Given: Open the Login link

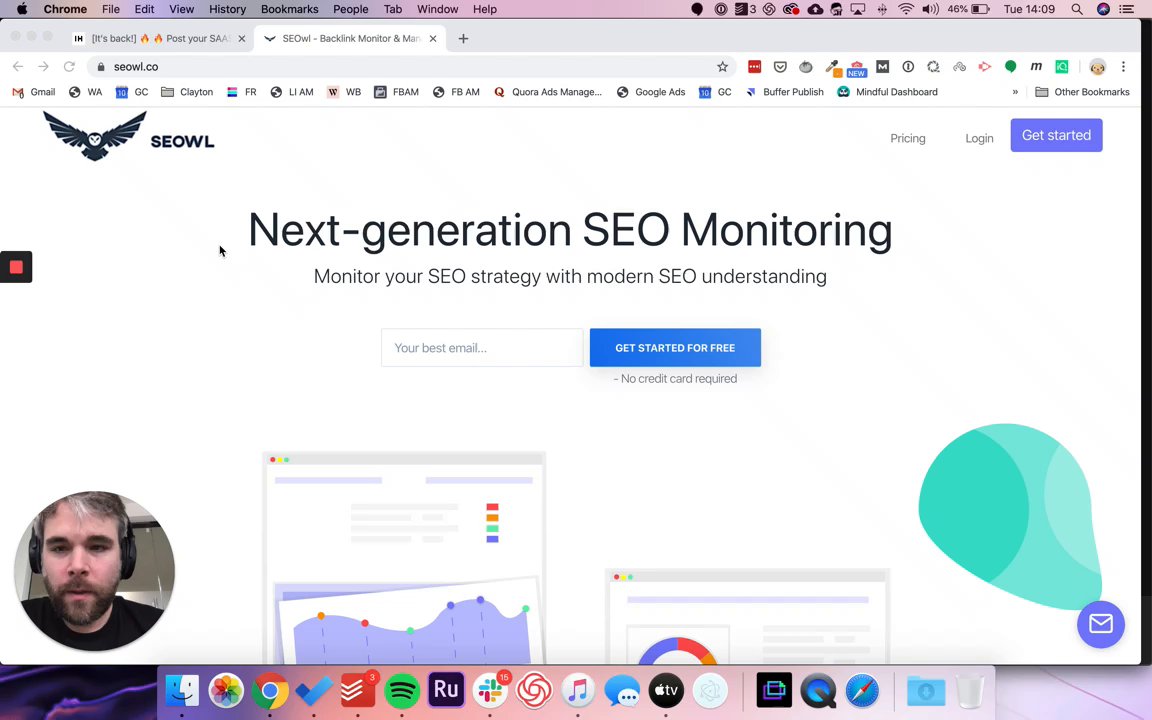Looking at the screenshot, I should pos(979,138).
